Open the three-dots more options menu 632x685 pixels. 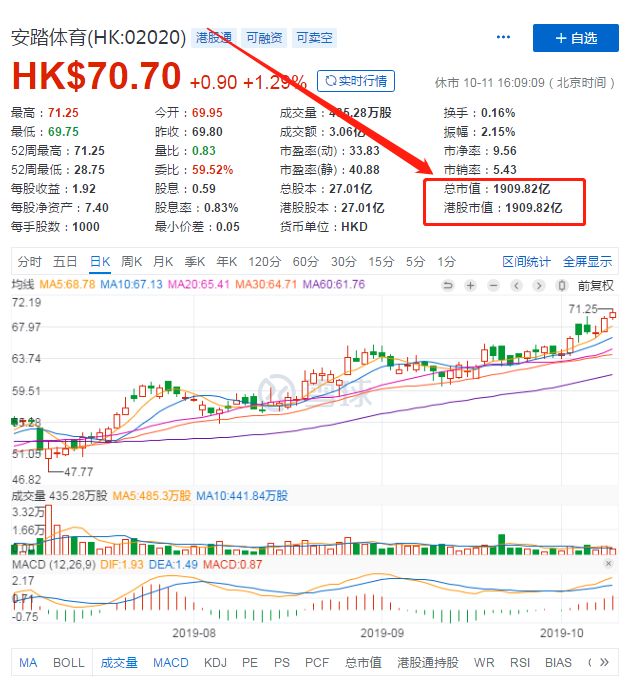[x=503, y=38]
